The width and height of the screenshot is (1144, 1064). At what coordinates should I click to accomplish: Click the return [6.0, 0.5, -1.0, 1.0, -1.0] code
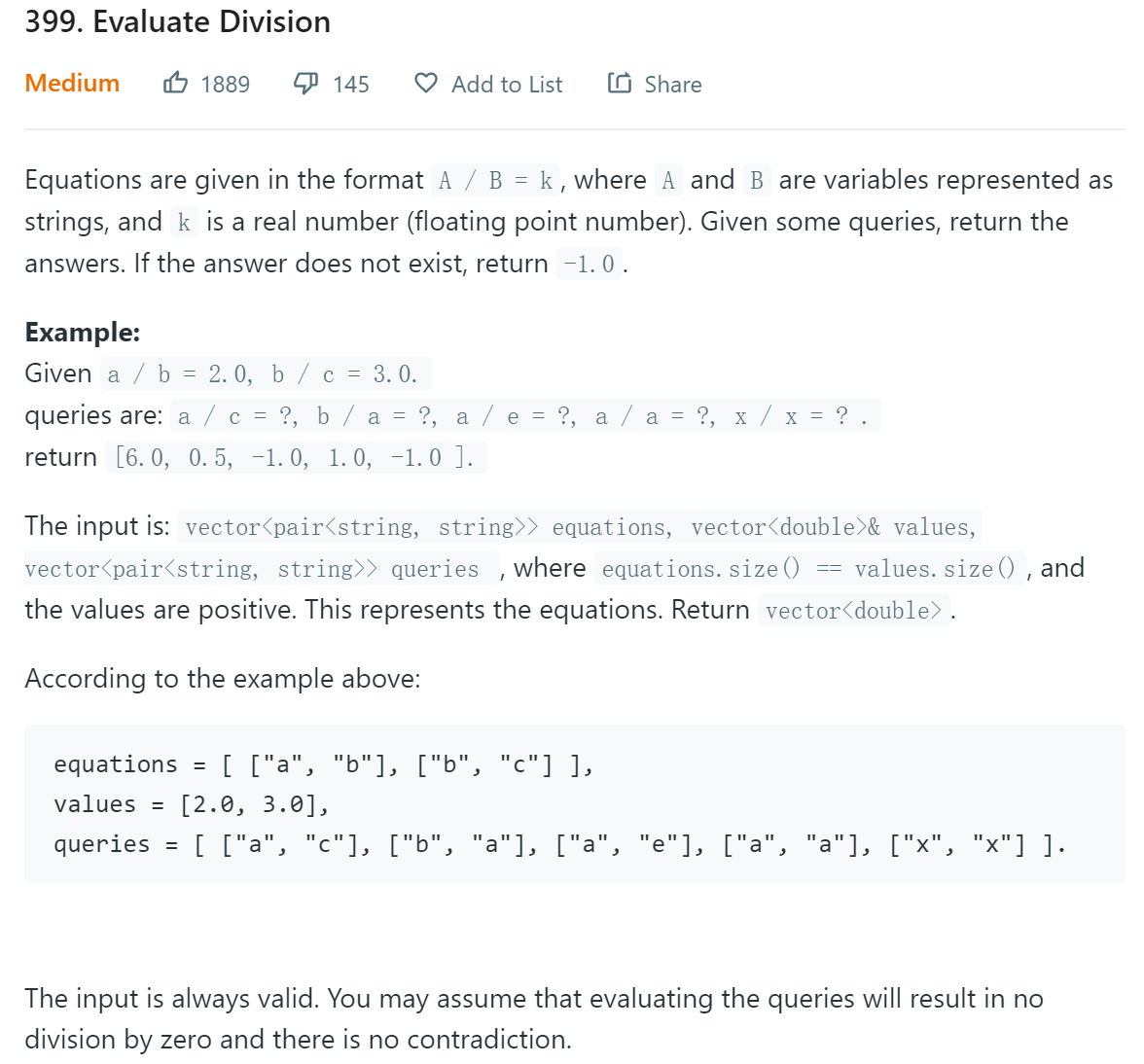tap(296, 457)
